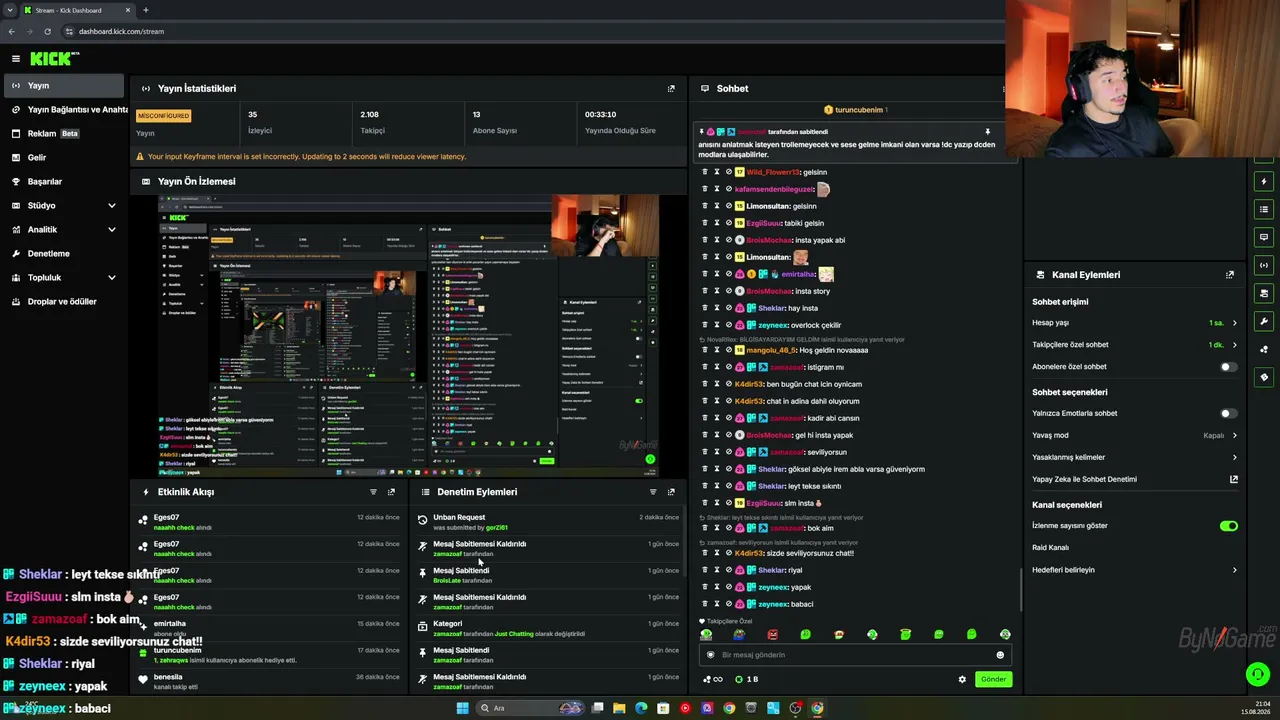Click the chat bubble icon in right rail

(1264, 238)
